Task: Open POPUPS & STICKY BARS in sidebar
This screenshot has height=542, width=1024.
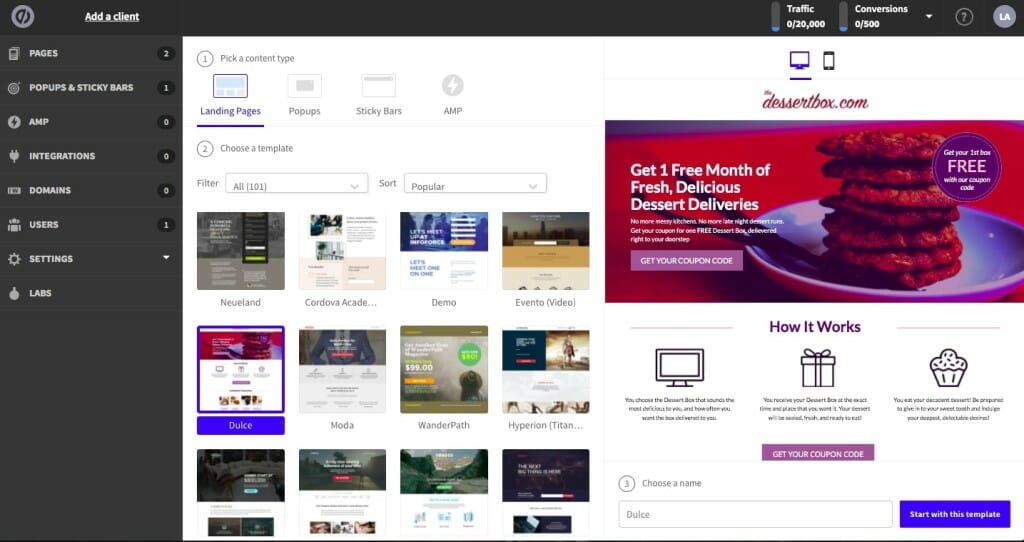Action: [81, 88]
